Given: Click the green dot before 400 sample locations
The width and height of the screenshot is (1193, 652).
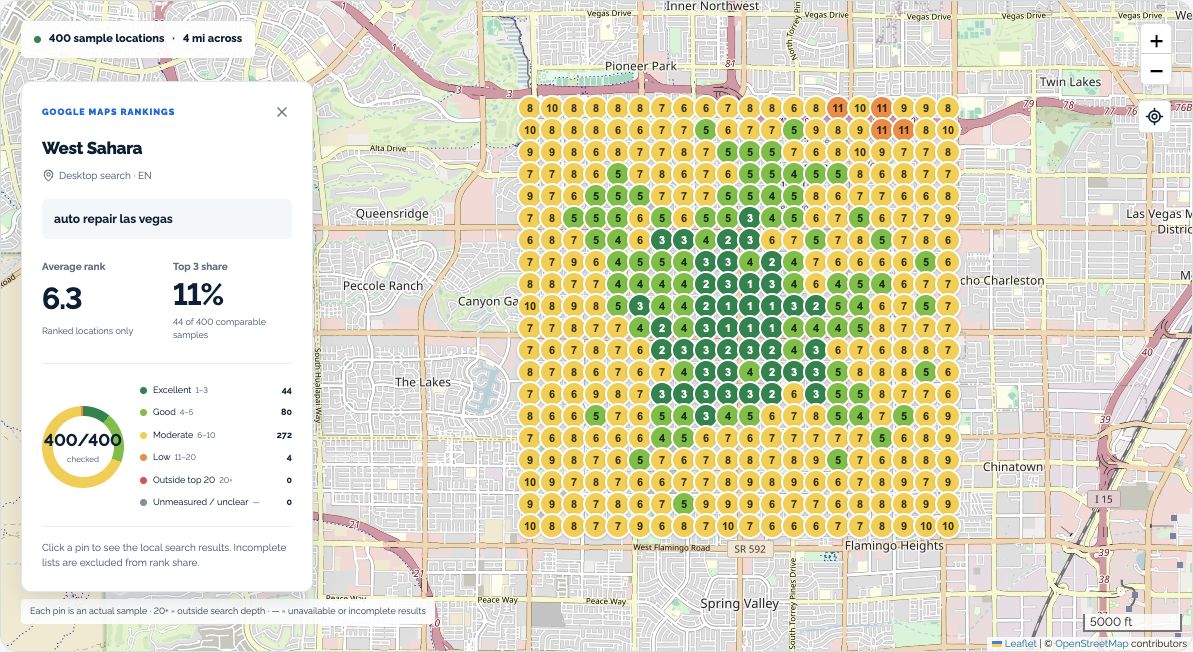Looking at the screenshot, I should coord(37,39).
